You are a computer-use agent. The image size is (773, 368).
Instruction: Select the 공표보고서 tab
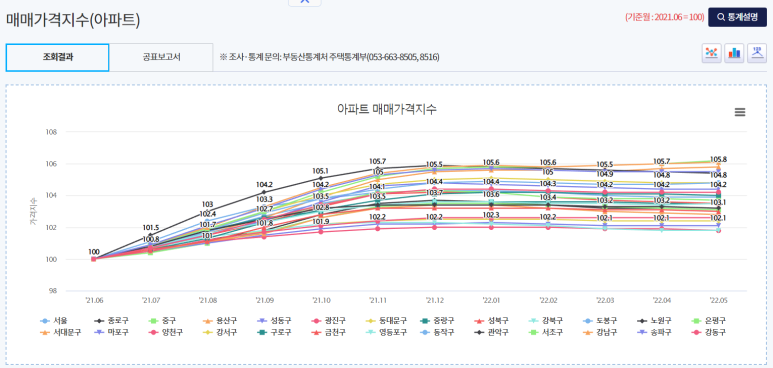click(x=161, y=57)
